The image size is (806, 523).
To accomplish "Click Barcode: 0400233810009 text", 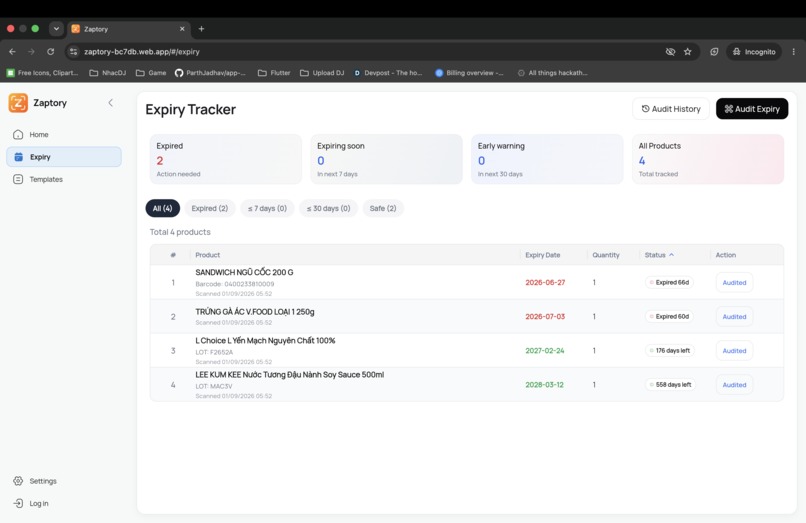I will [235, 284].
